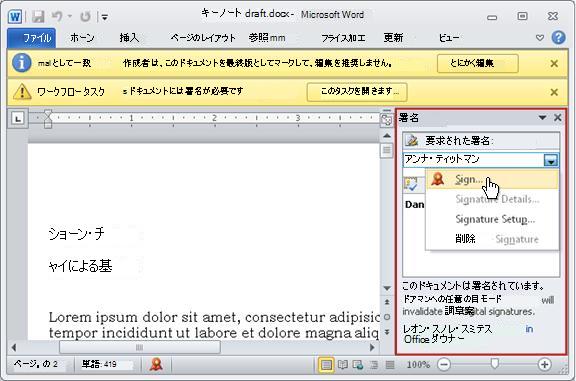Dismiss the workflow task message bar
This screenshot has width=576, height=381.
coord(554,92)
